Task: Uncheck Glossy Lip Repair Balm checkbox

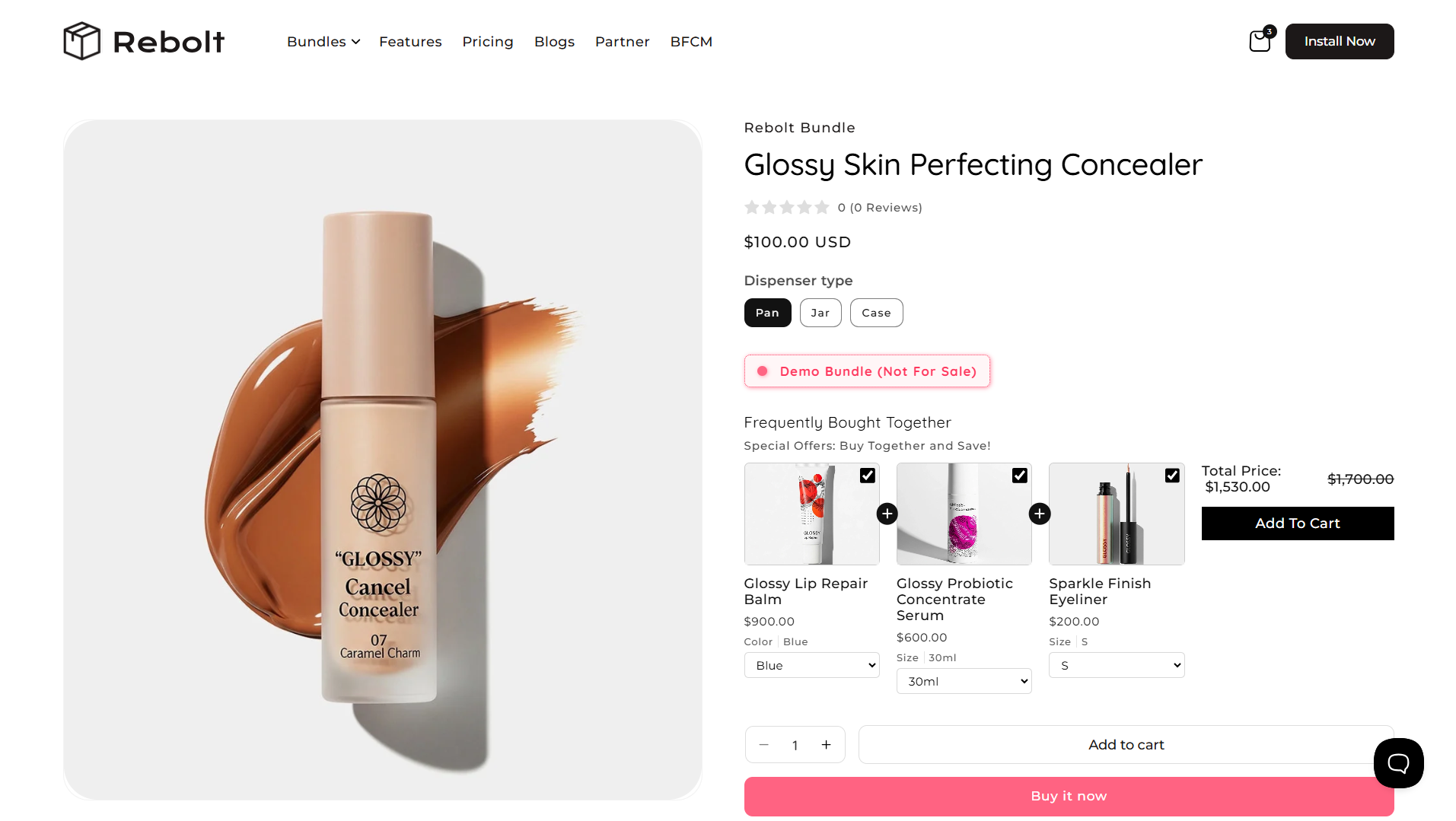Action: coord(868,476)
